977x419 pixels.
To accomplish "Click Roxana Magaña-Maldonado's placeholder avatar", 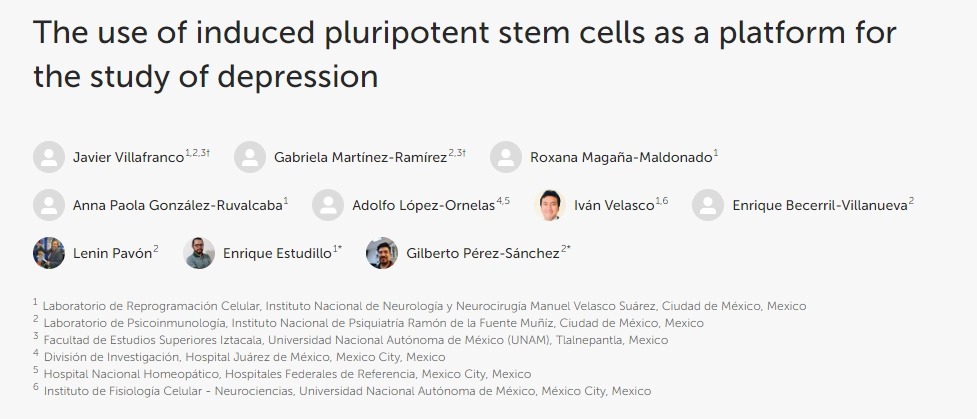I will coord(506,157).
